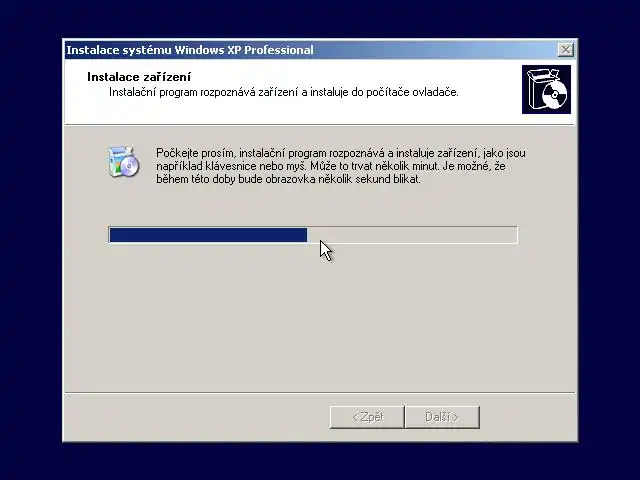Screen dimensions: 640x480
Task: Click the software package icon beside the wait message
Action: (123, 162)
